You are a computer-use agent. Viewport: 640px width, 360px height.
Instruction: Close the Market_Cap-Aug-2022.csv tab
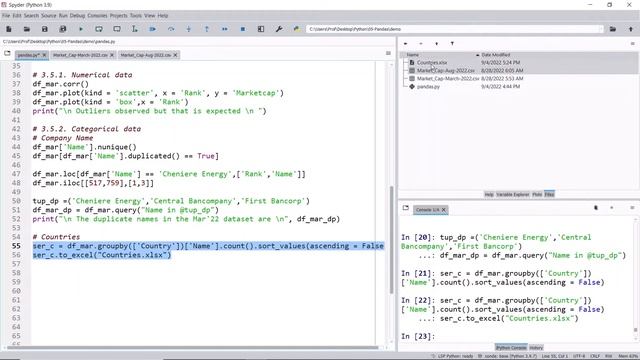(176, 55)
